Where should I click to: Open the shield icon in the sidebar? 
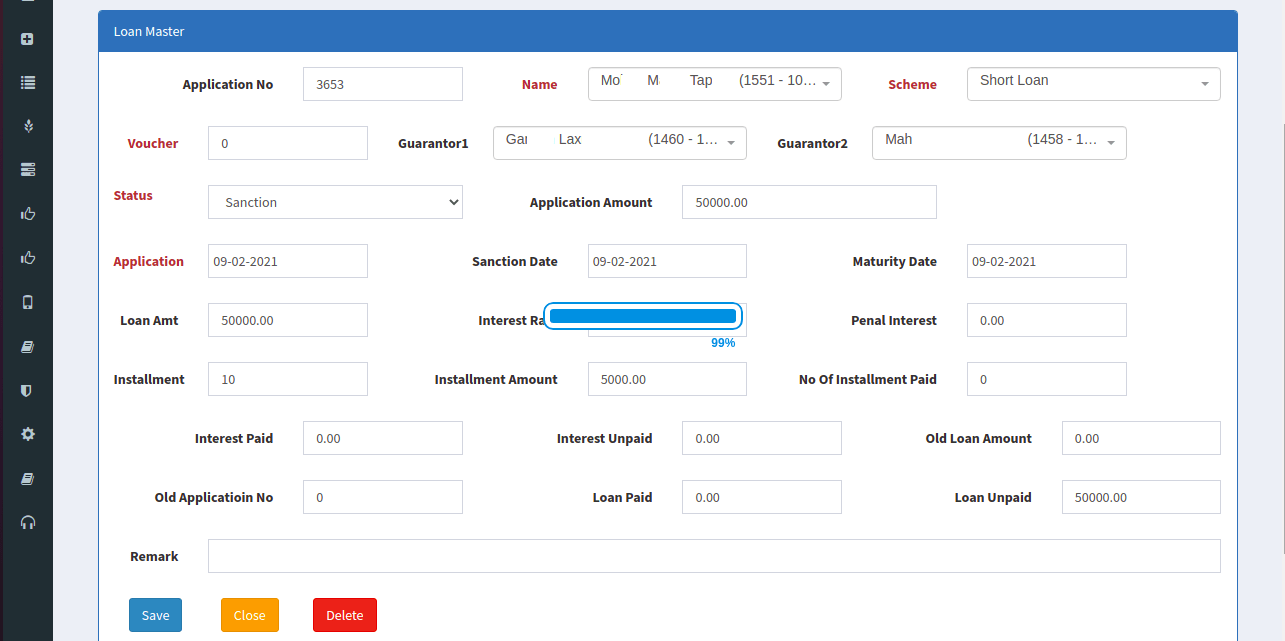[x=27, y=390]
